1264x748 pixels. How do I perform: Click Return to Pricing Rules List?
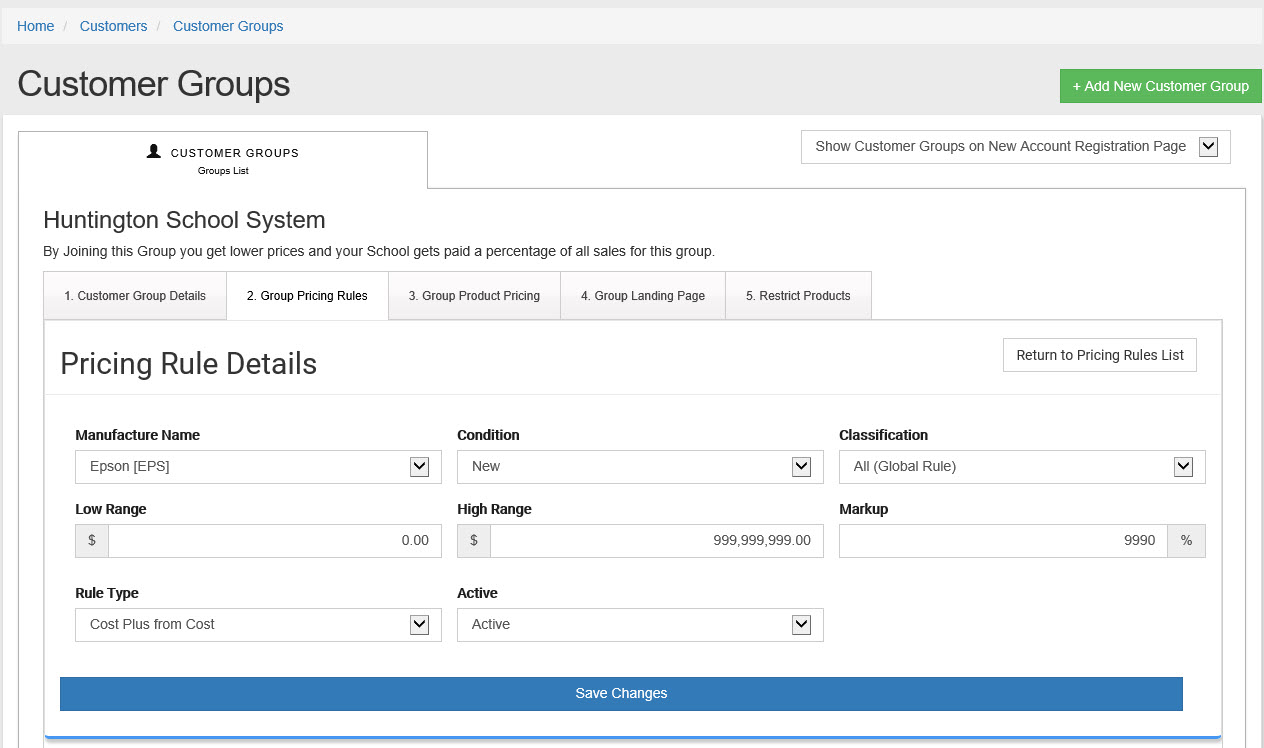1099,355
